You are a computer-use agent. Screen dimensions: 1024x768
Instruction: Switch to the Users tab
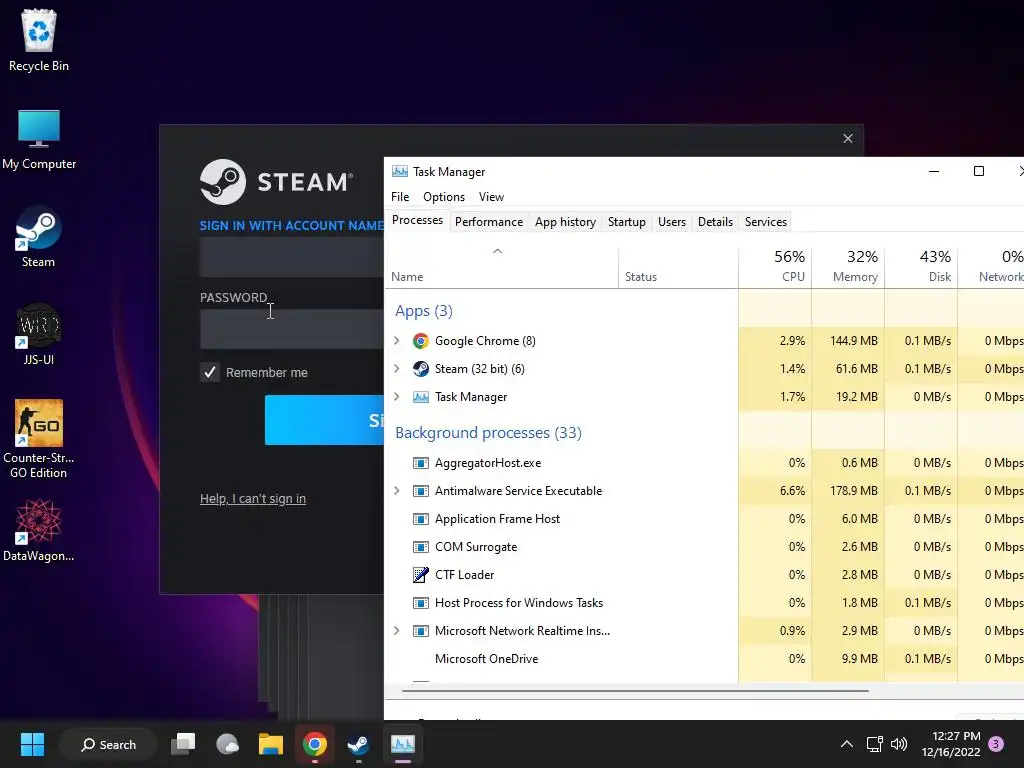[x=671, y=222]
